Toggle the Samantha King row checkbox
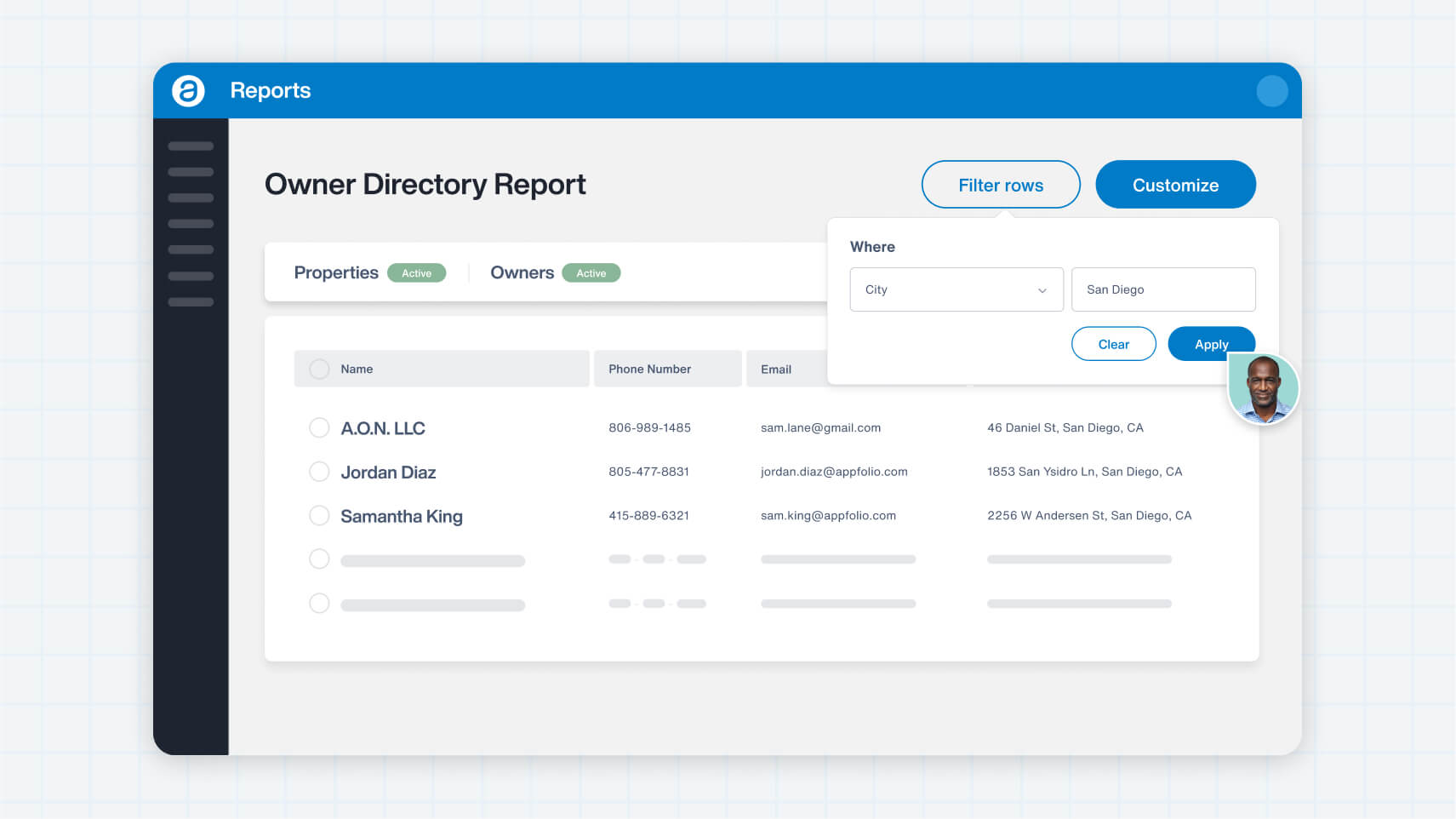This screenshot has height=819, width=1456. 319,515
